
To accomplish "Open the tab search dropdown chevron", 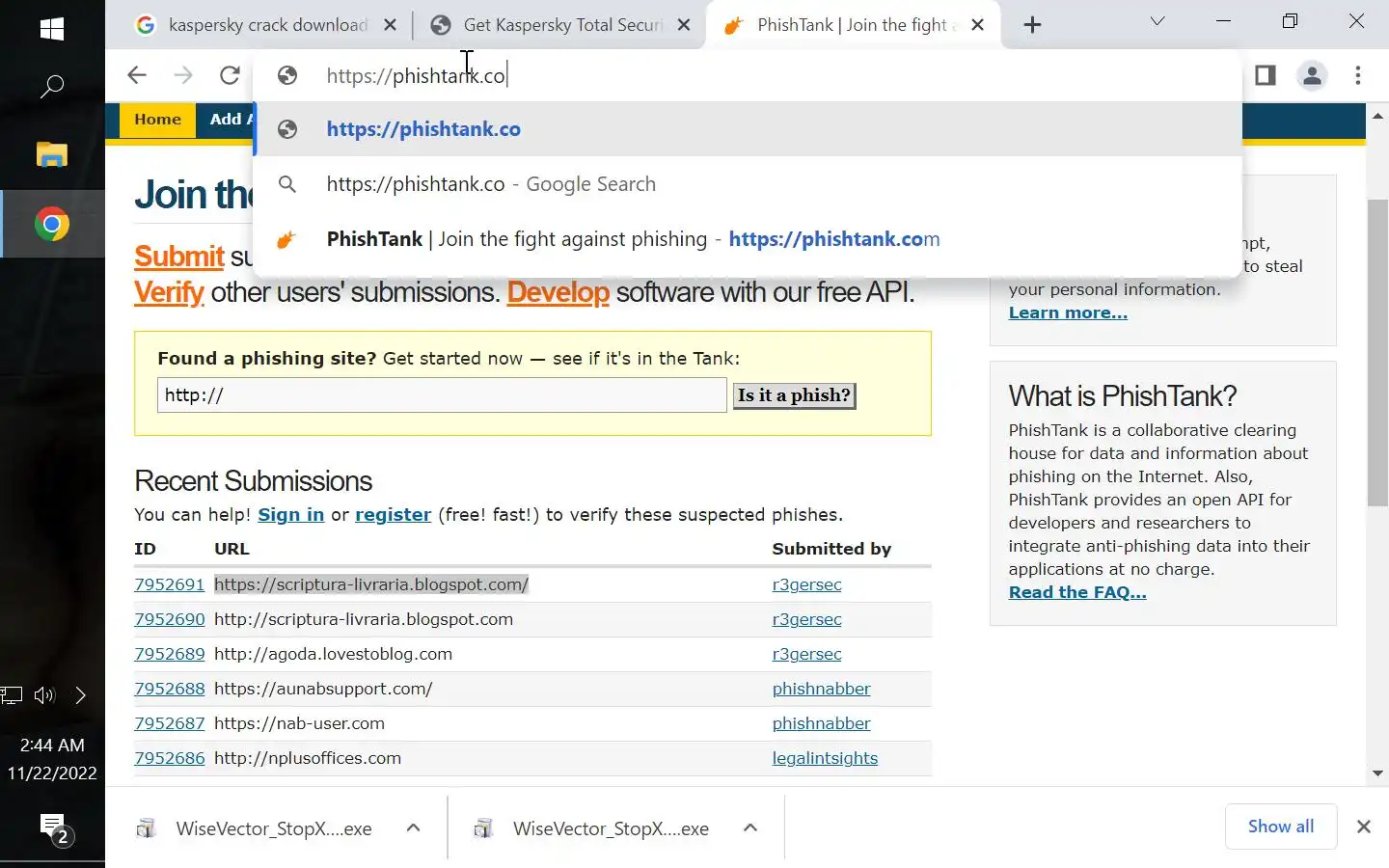I will pos(1157,21).
